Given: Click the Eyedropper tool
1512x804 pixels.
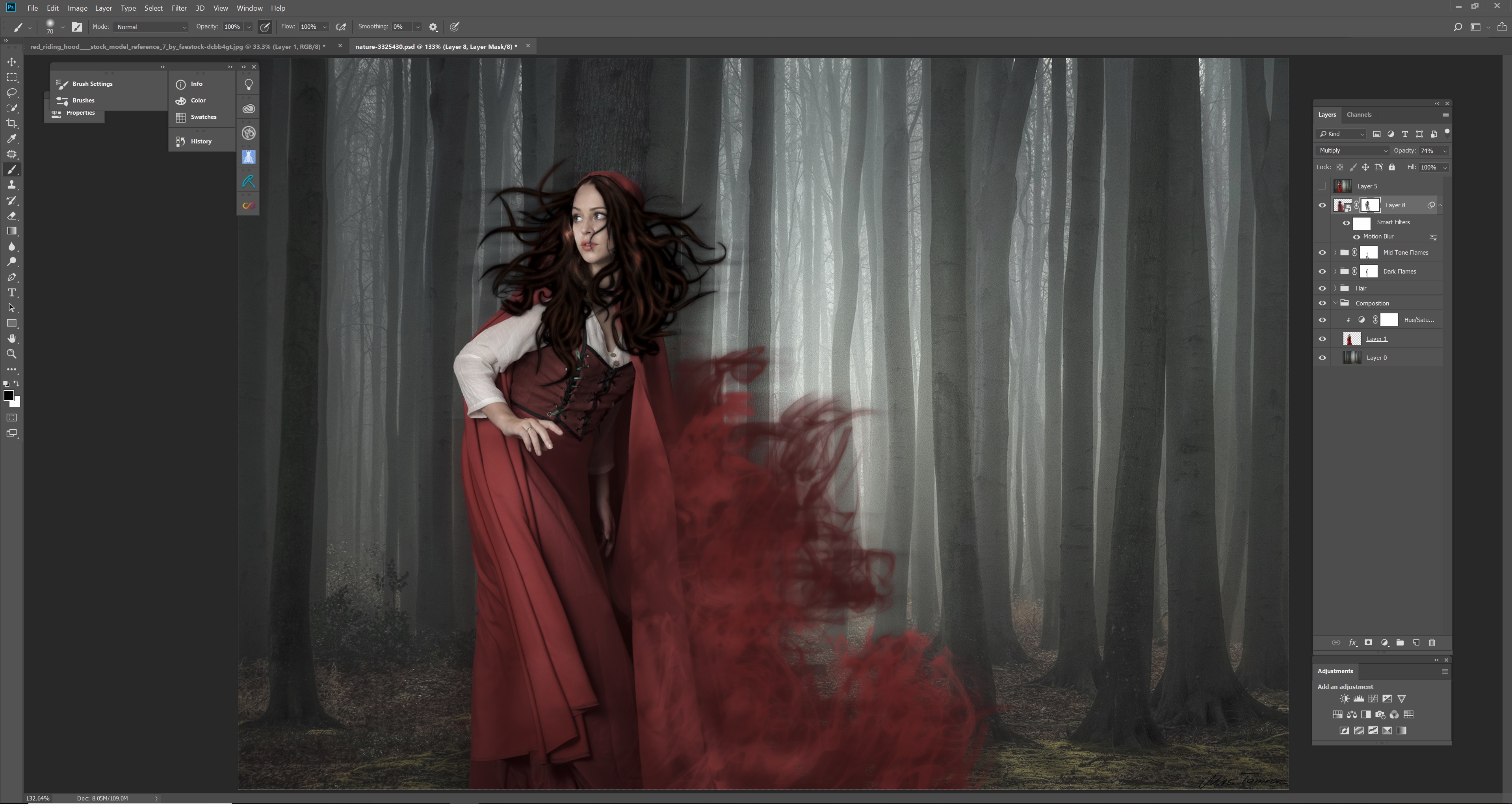Looking at the screenshot, I should (11, 139).
